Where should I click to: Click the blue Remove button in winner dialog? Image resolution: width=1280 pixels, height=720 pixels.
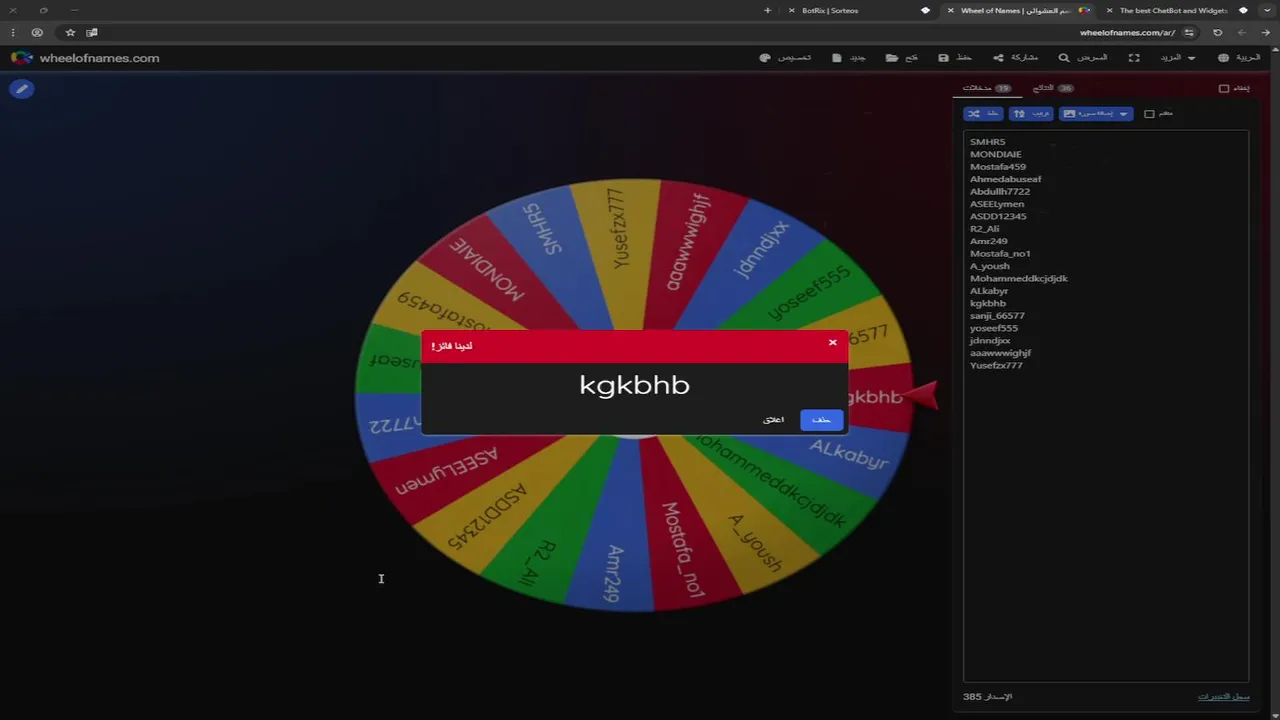point(821,420)
